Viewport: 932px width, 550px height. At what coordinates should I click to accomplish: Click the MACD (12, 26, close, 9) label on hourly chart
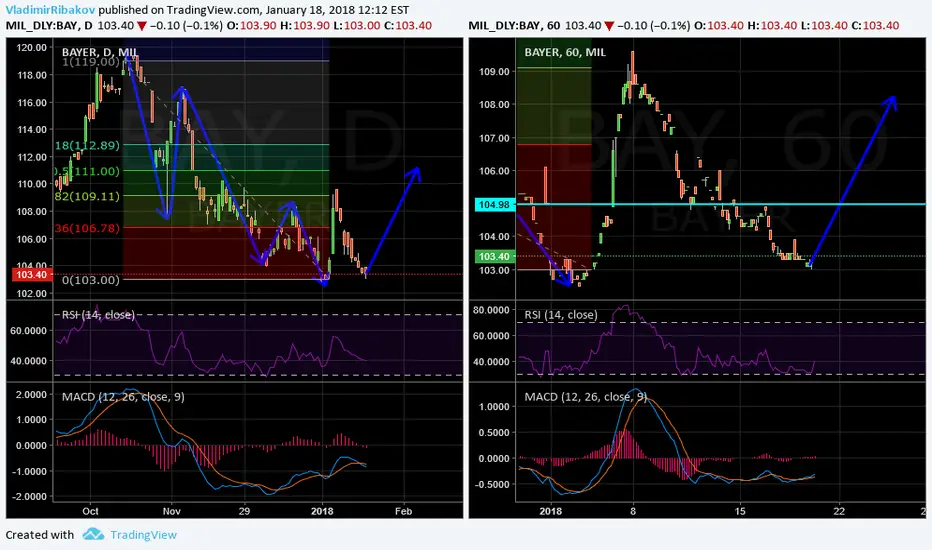click(585, 397)
